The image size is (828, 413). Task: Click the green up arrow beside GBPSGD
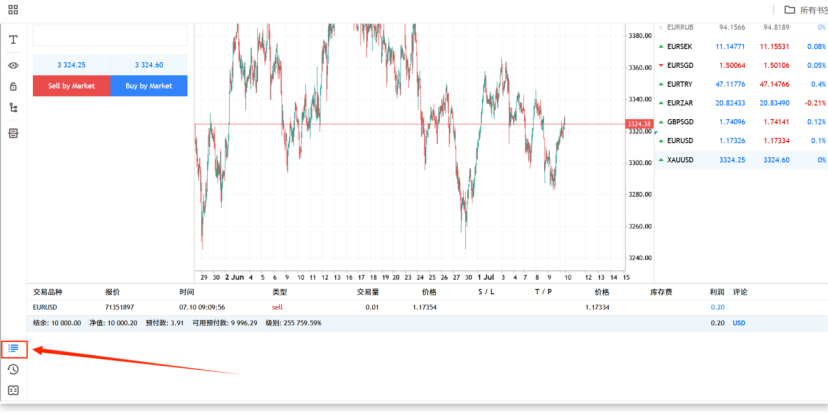(x=661, y=122)
